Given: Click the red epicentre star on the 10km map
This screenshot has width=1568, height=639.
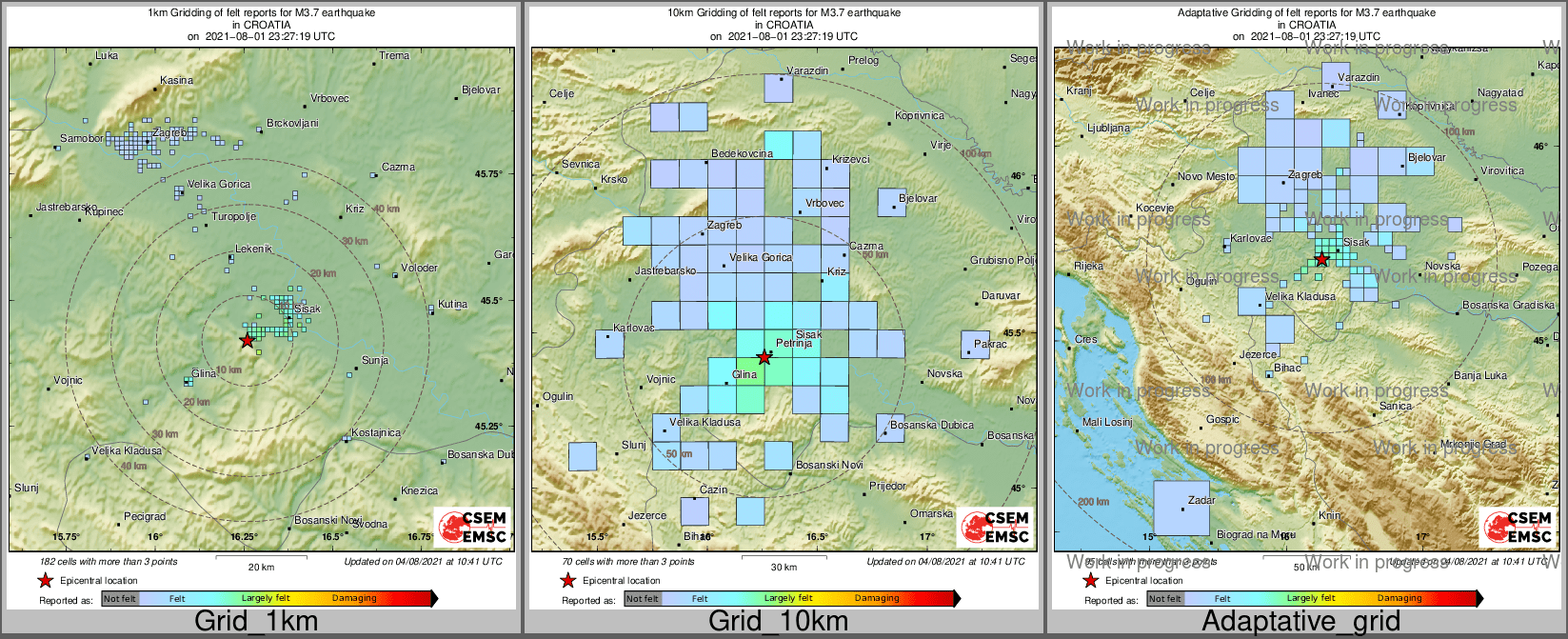Looking at the screenshot, I should coord(764,357).
